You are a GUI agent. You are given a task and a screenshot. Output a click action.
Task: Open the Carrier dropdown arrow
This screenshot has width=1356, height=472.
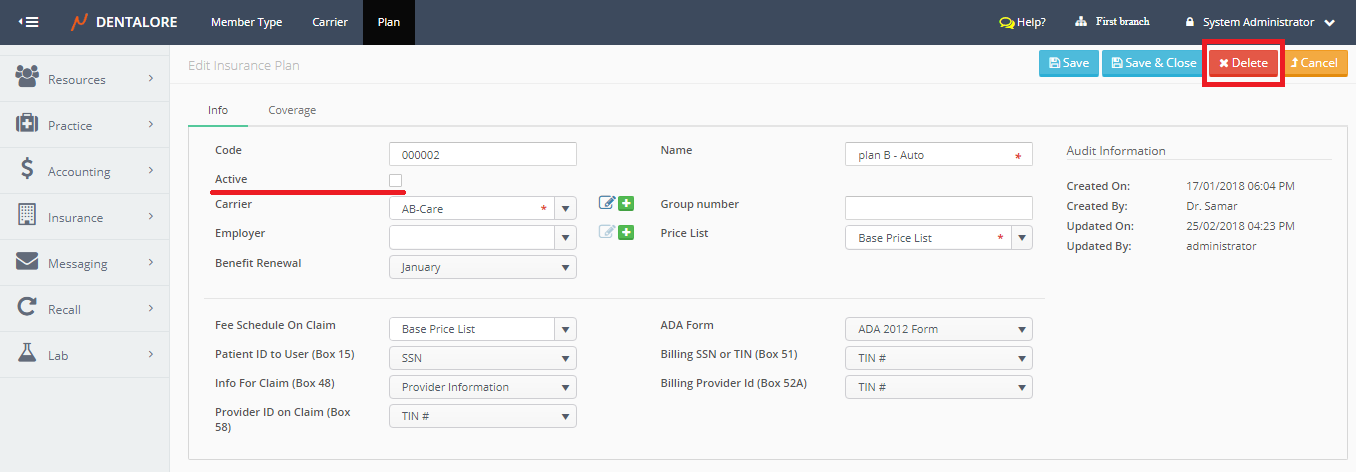[x=565, y=209]
